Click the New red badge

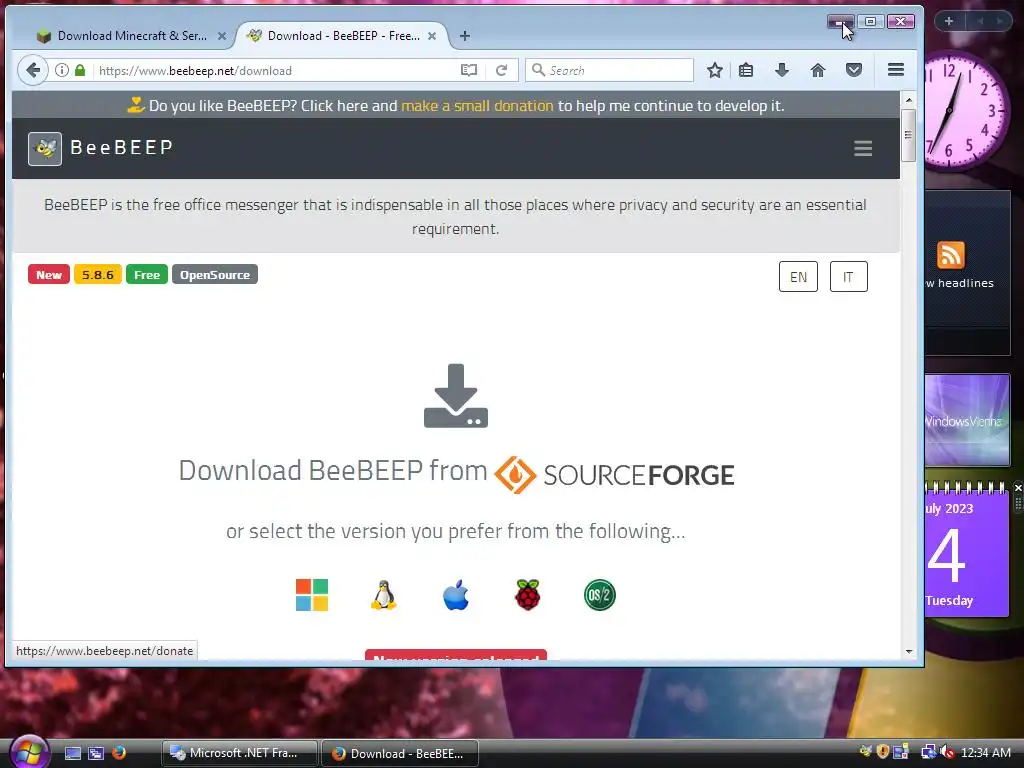[49, 275]
